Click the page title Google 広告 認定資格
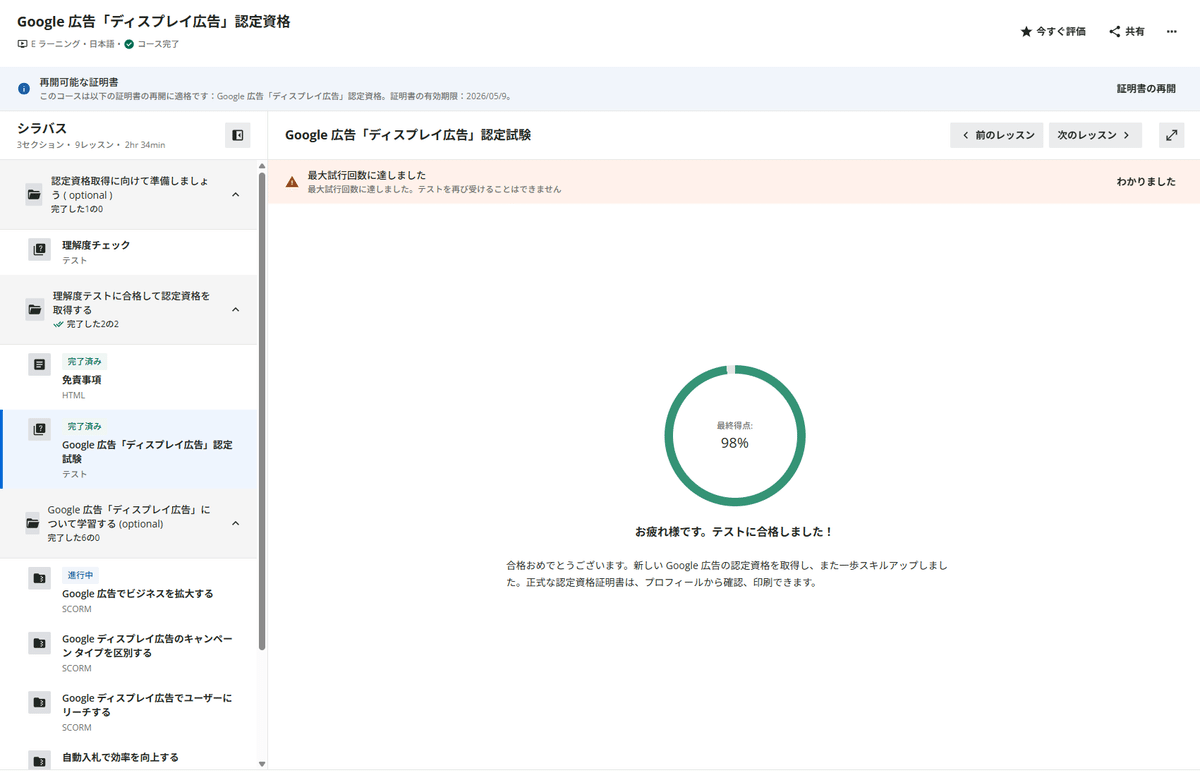The height and width of the screenshot is (772, 1200). 154,21
